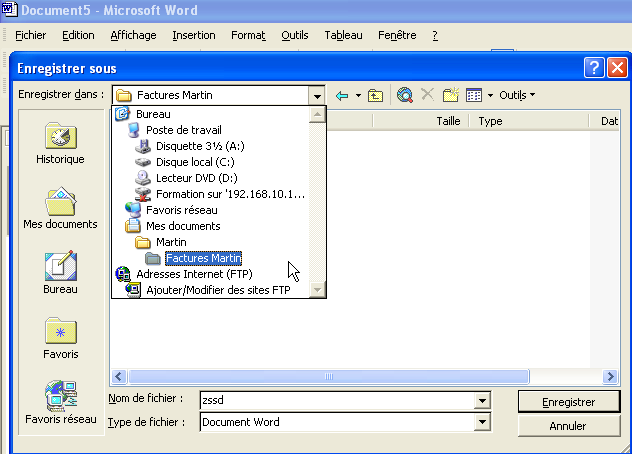Click the search the Web icon

pos(405,95)
